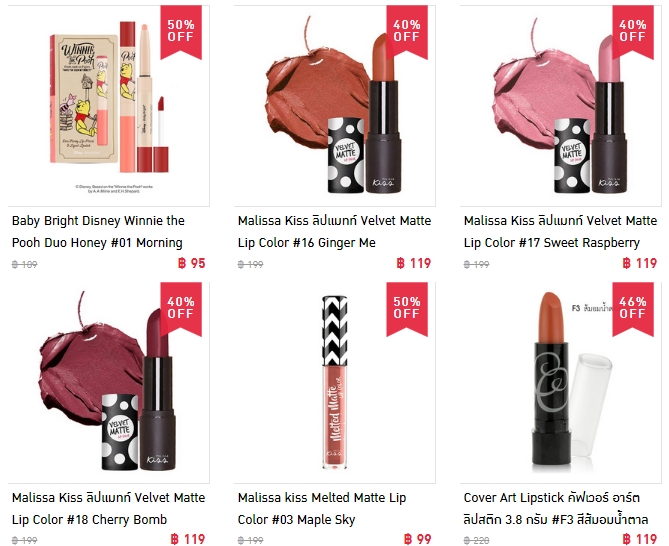Screen dimensions: 669x546
Task: Click the 50% OFF badge on Maple Sky
Action: (407, 308)
